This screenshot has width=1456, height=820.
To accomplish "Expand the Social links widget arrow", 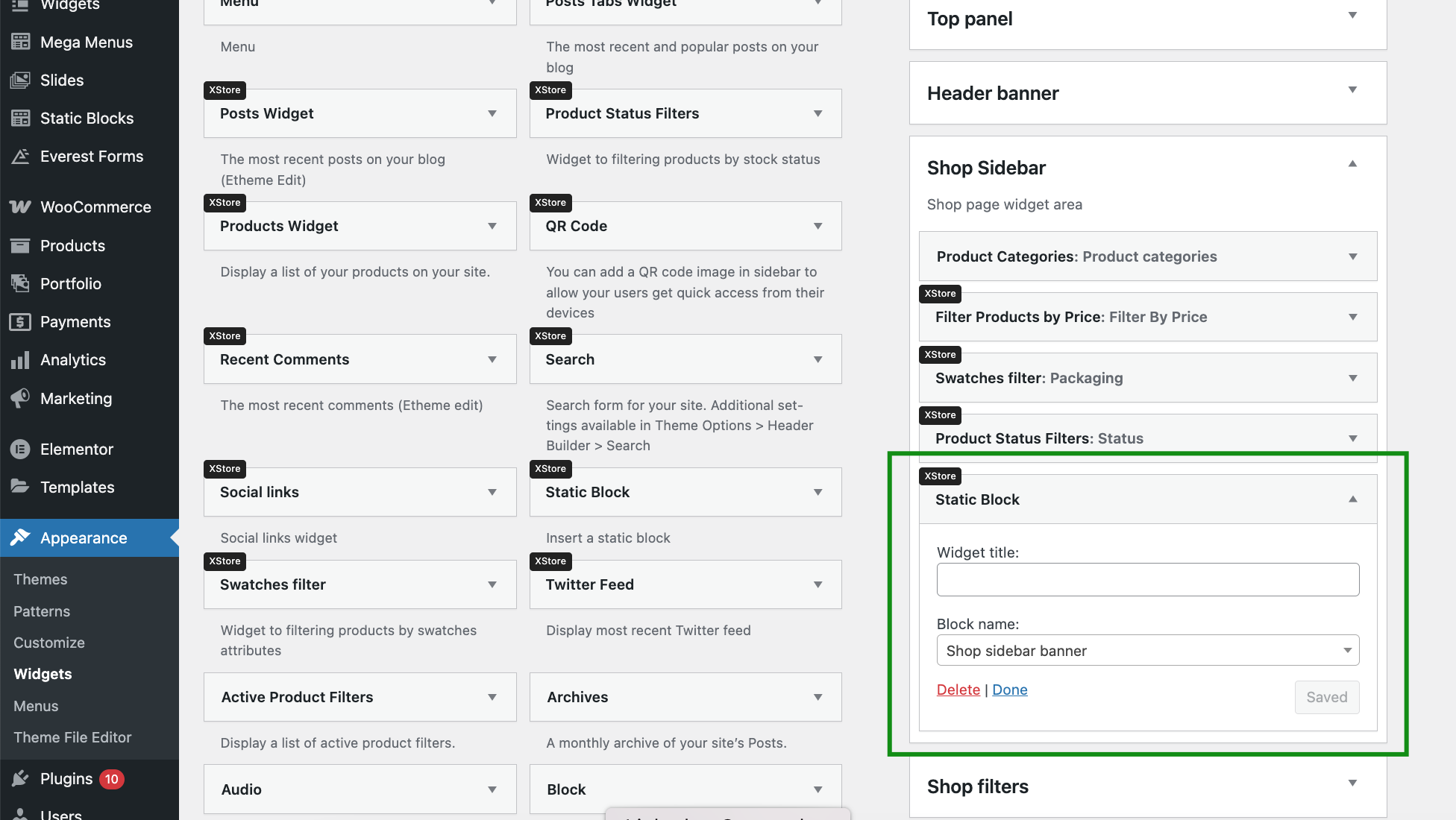I will 492,492.
